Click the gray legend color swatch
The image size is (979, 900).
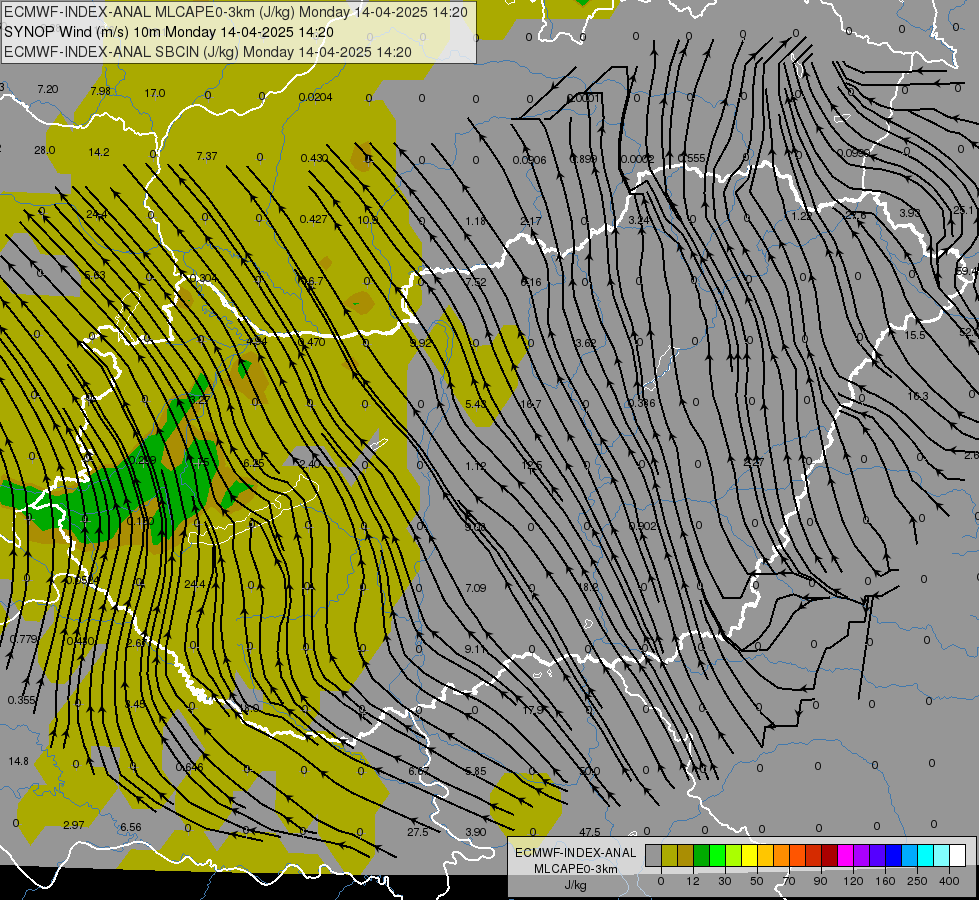654,856
